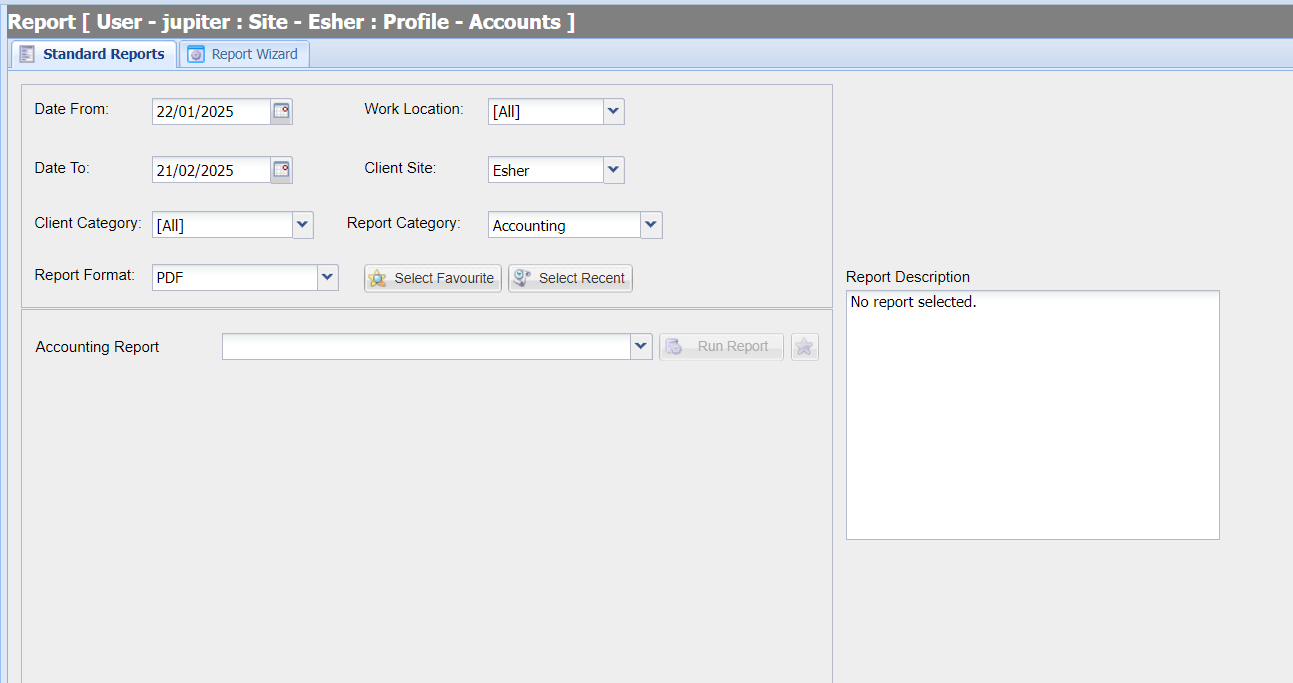Click the 'Report Format:' label

[84, 274]
